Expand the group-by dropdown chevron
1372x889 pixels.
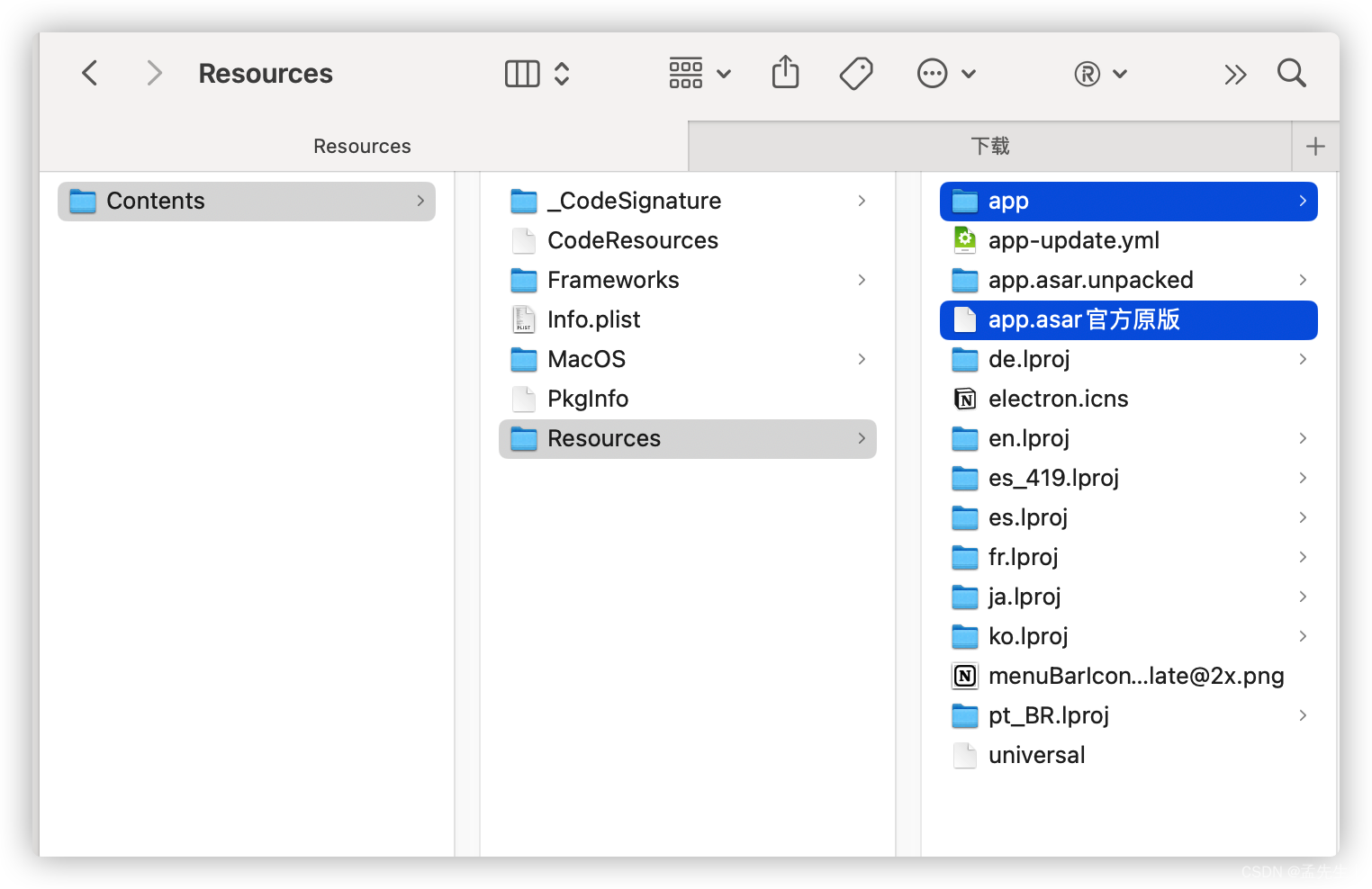click(724, 74)
